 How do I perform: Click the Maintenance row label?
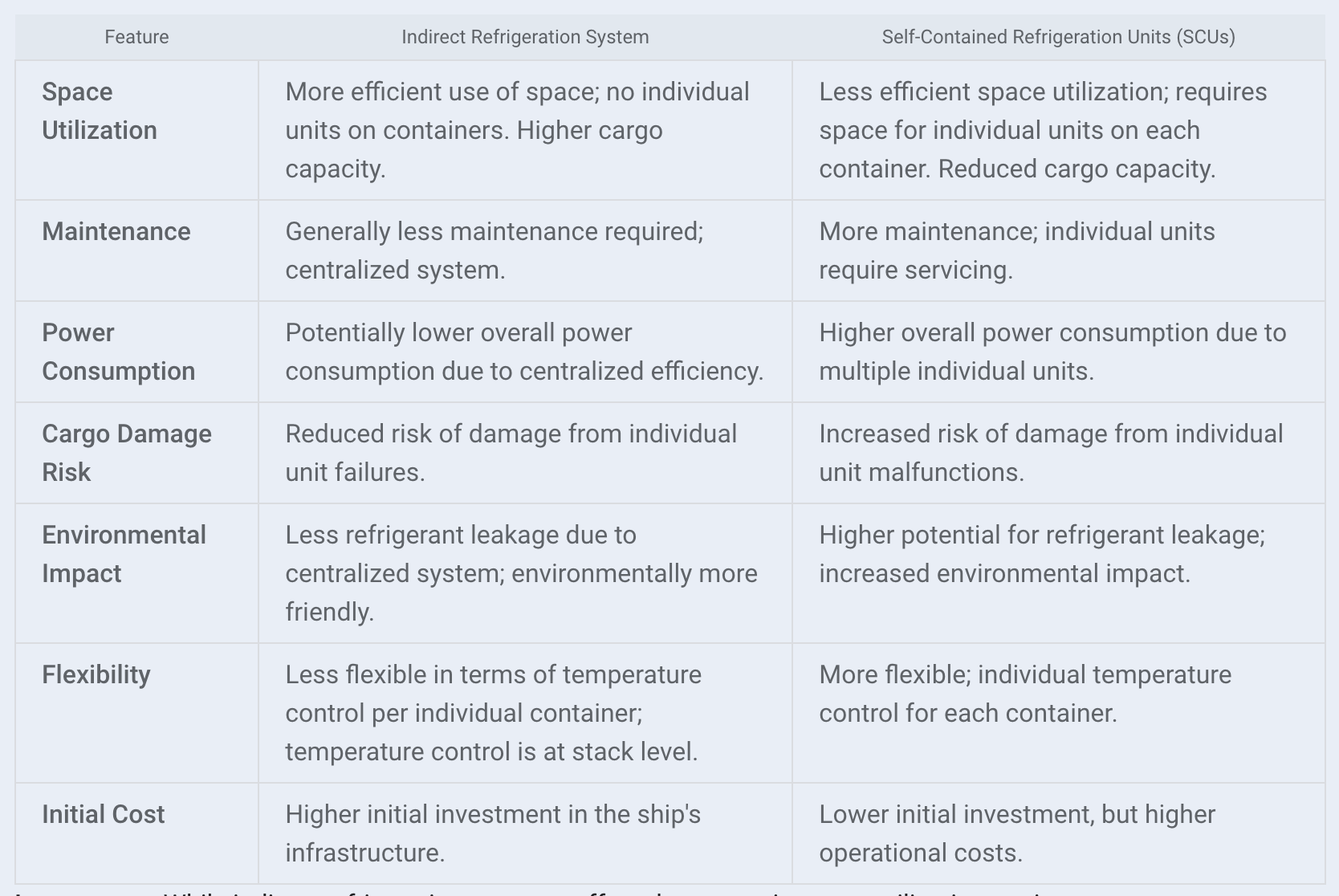click(116, 231)
